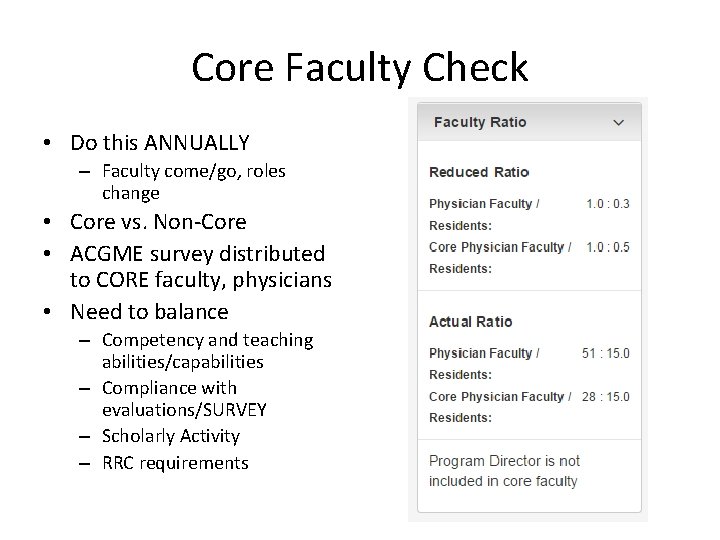The width and height of the screenshot is (720, 540).
Task: Click the ACGME survey bullet text
Action: click(200, 267)
